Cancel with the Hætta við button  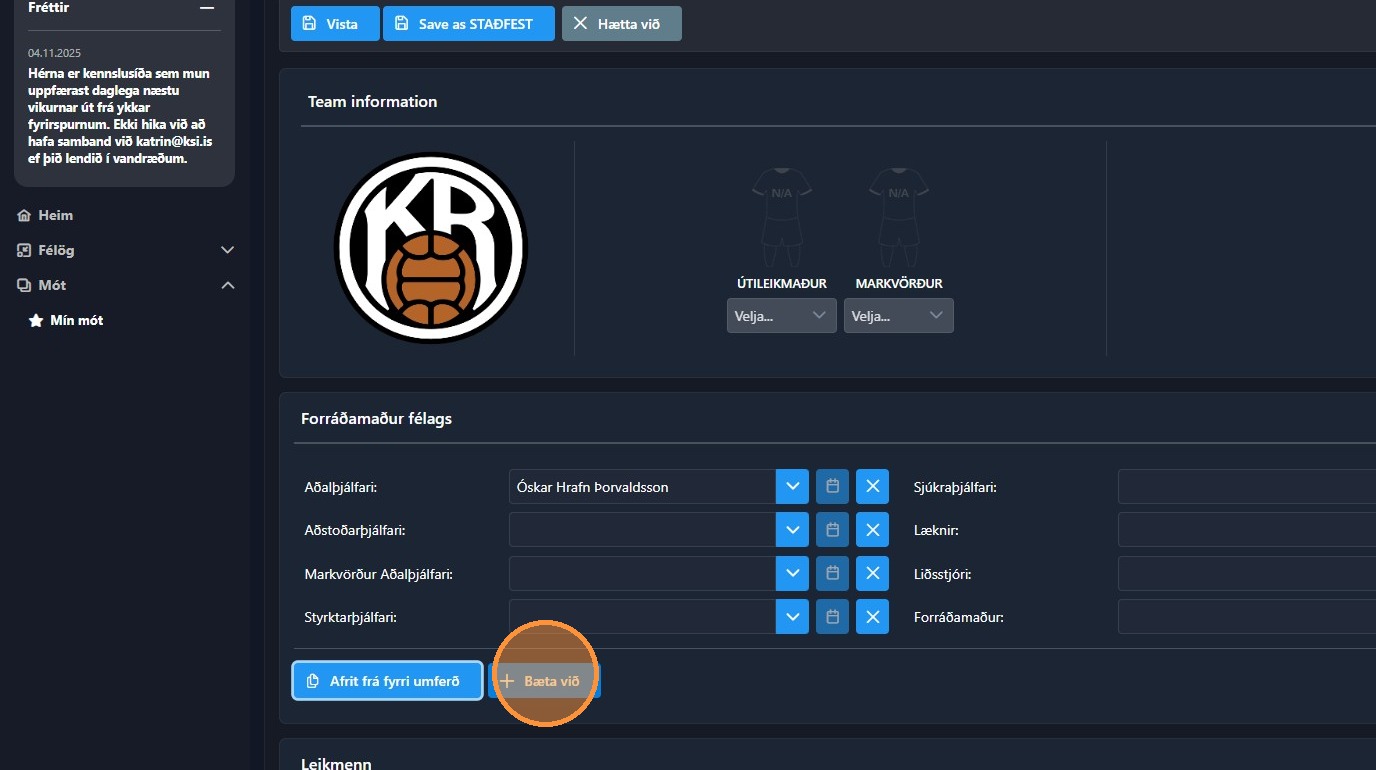tap(622, 24)
